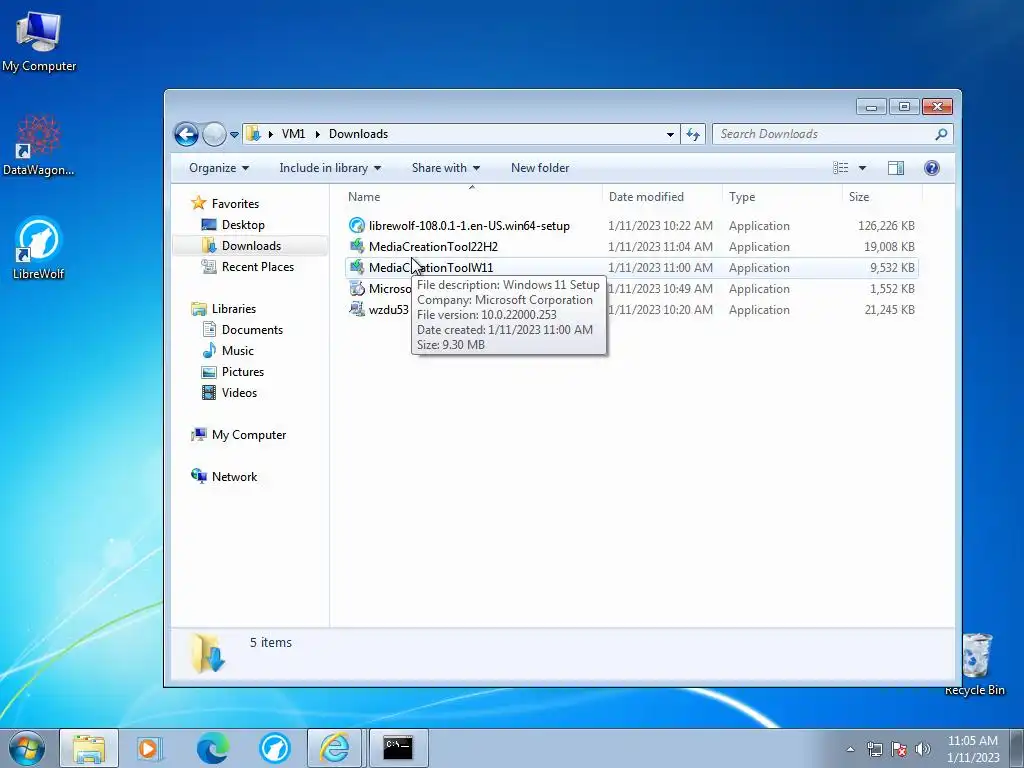Click the MediaCreationToolW11 file icon
Viewport: 1024px width, 768px height.
[357, 267]
